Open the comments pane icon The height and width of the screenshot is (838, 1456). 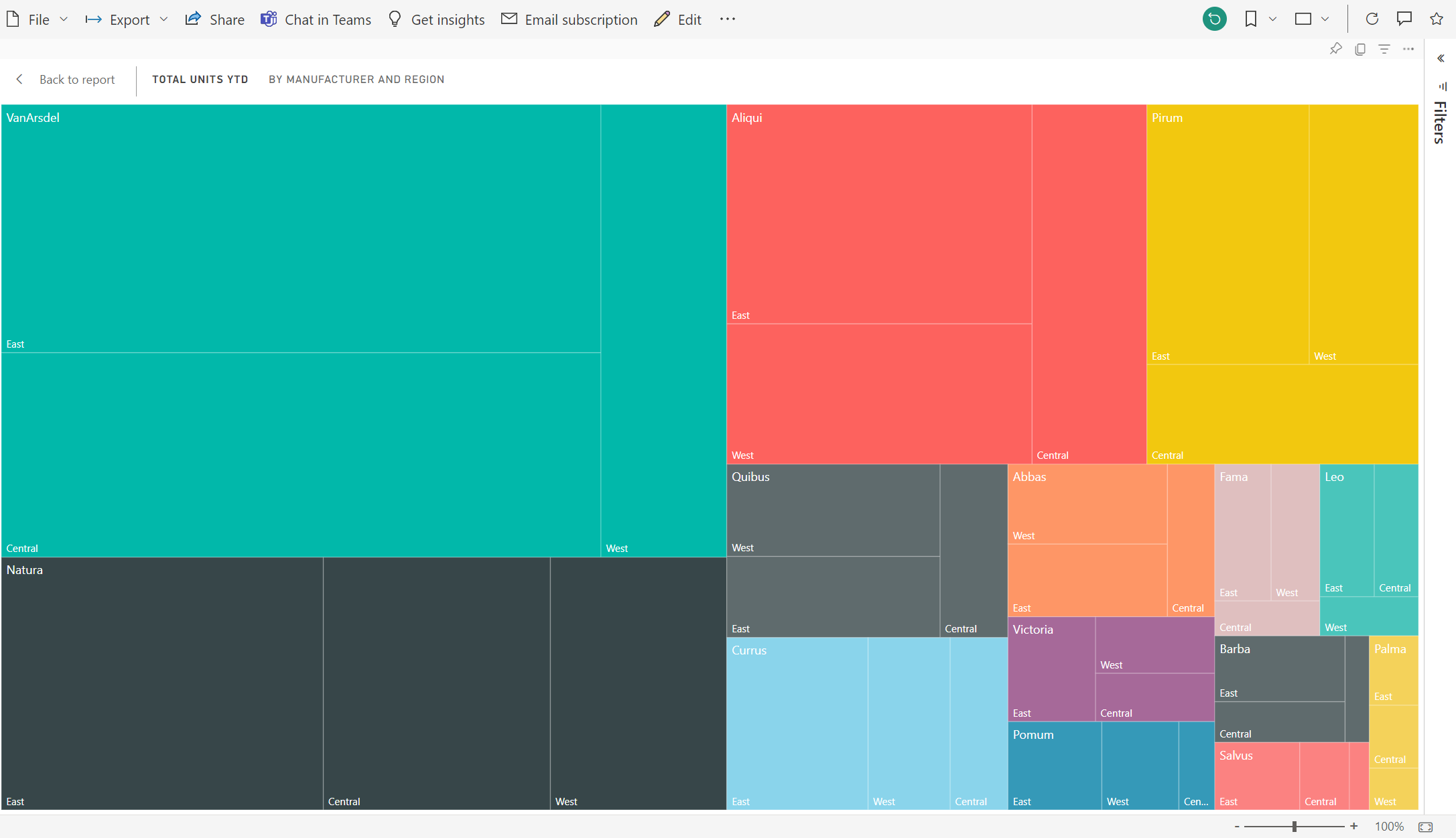click(1404, 19)
